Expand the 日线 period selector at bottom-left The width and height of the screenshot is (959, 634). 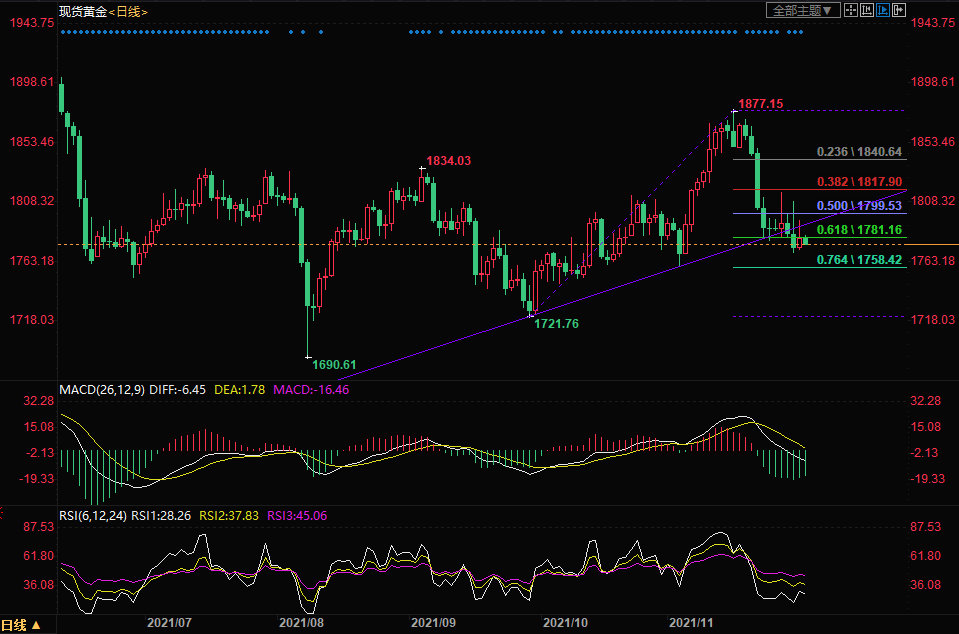(22, 625)
